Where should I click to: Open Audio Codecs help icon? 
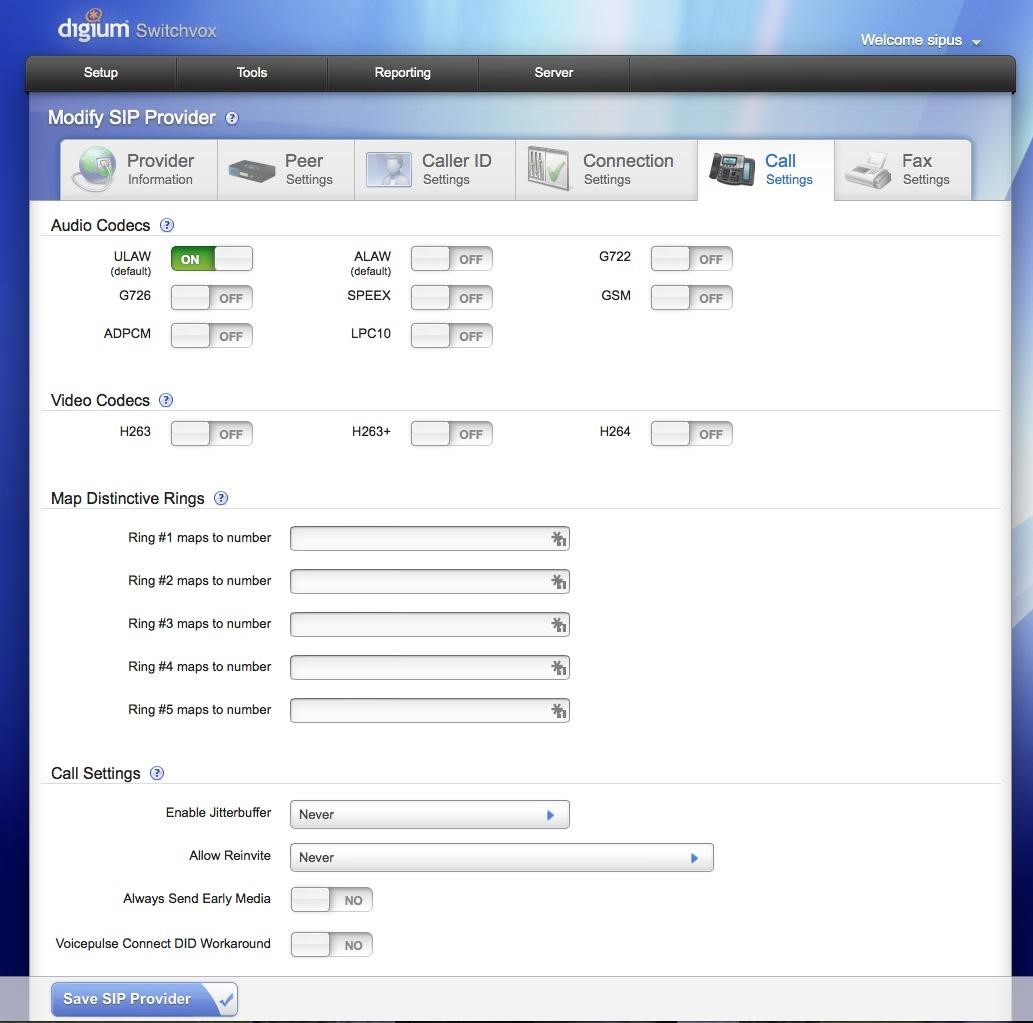tap(167, 225)
